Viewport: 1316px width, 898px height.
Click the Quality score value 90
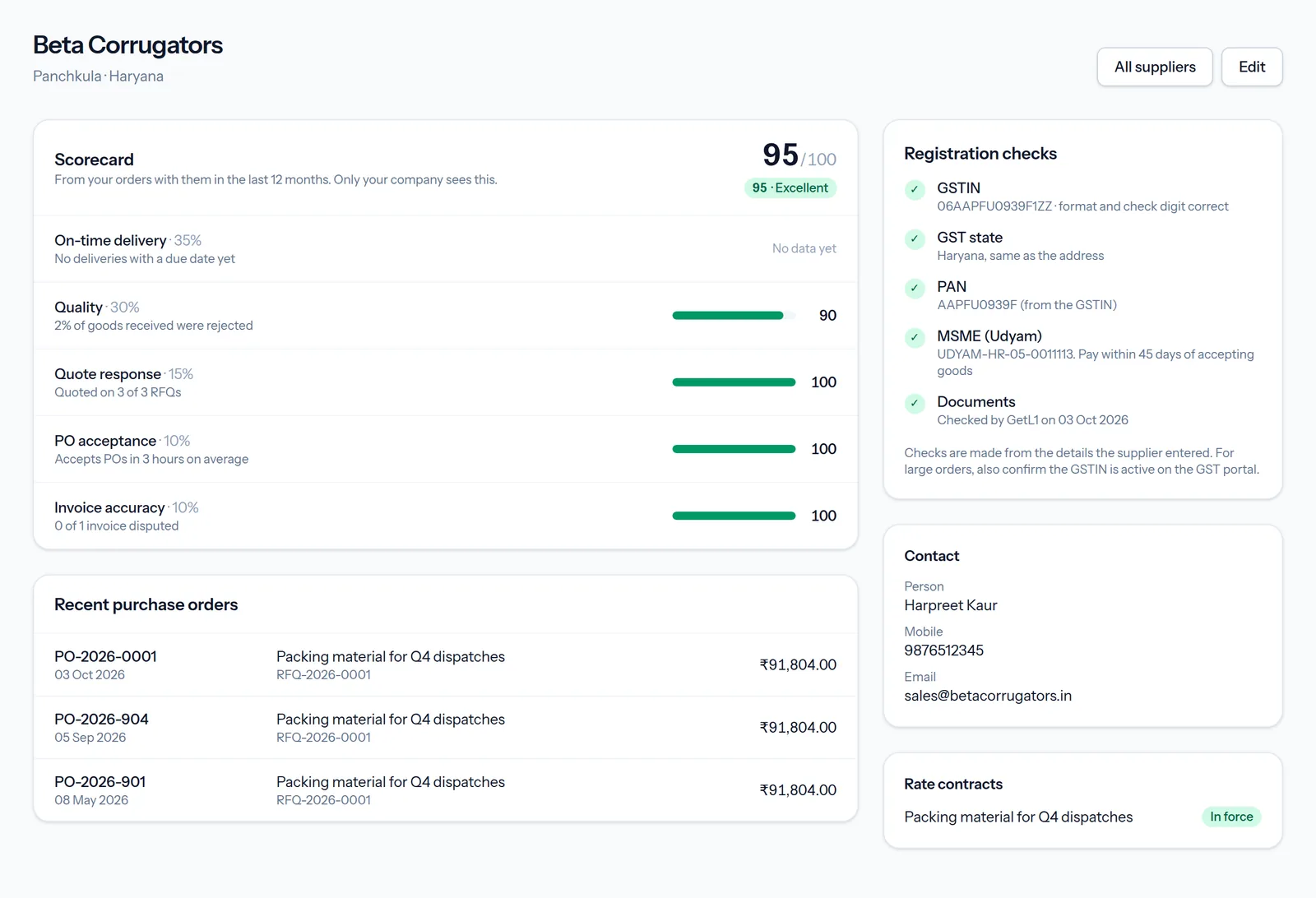tap(827, 315)
